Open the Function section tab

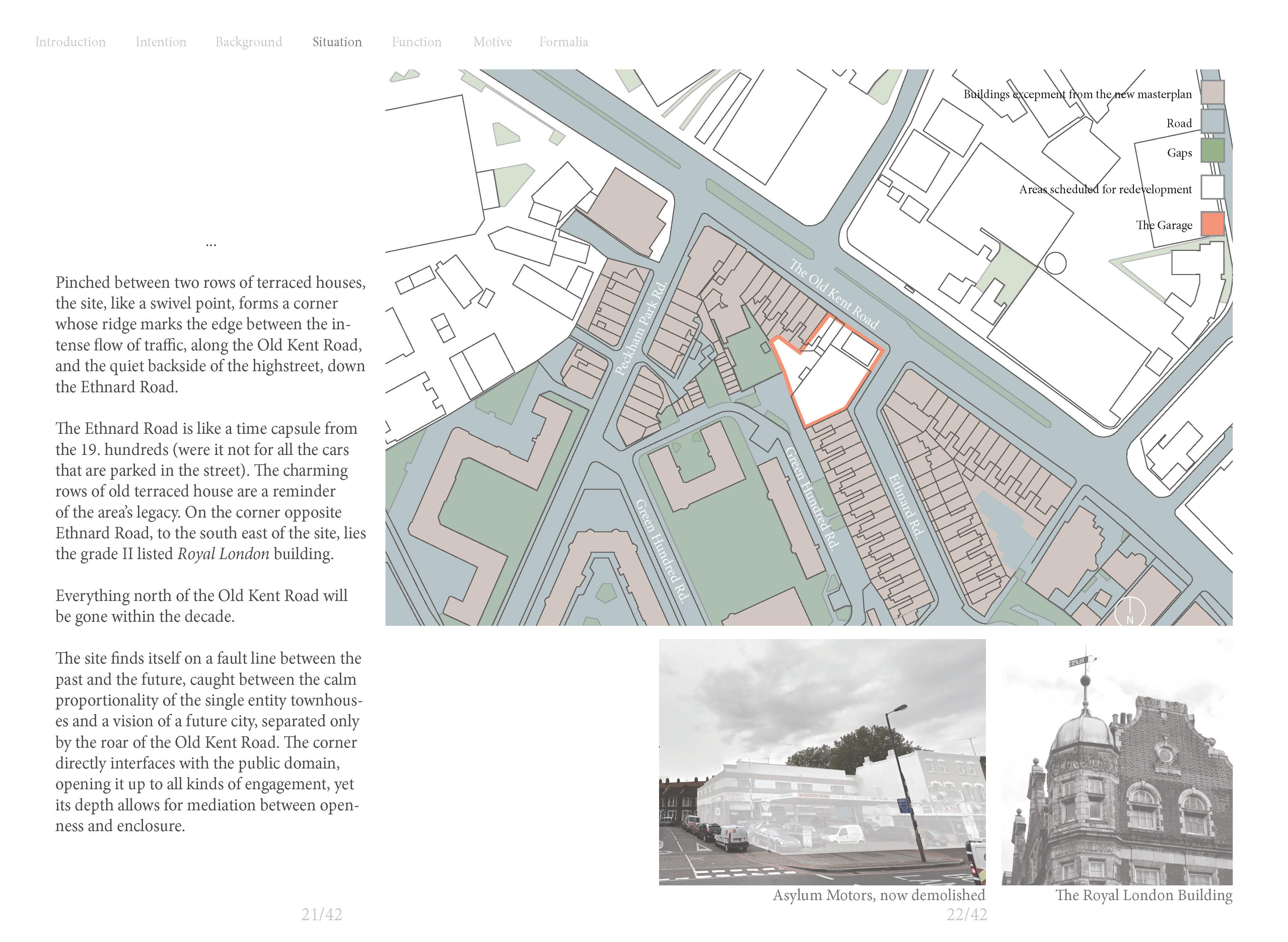pos(416,42)
